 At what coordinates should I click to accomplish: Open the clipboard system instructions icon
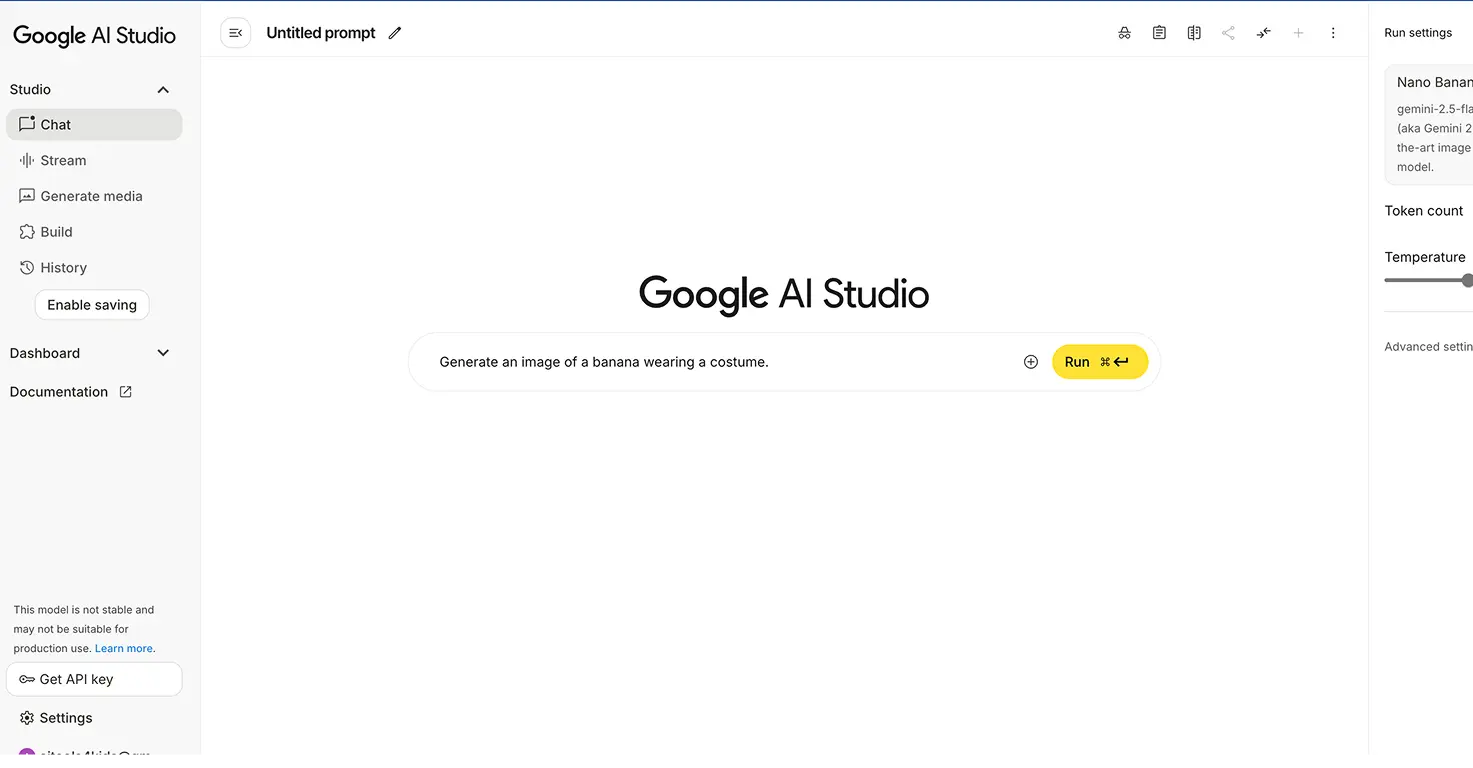click(1159, 33)
